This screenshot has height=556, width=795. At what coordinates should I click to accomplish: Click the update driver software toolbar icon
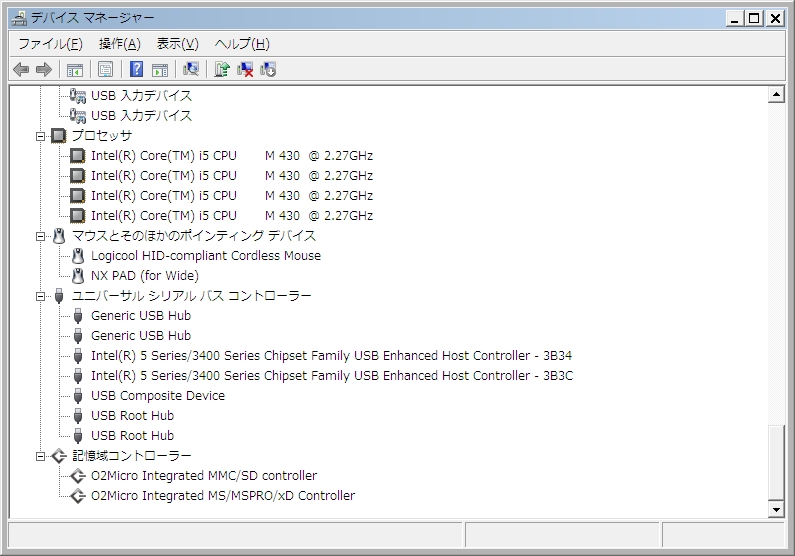point(222,69)
